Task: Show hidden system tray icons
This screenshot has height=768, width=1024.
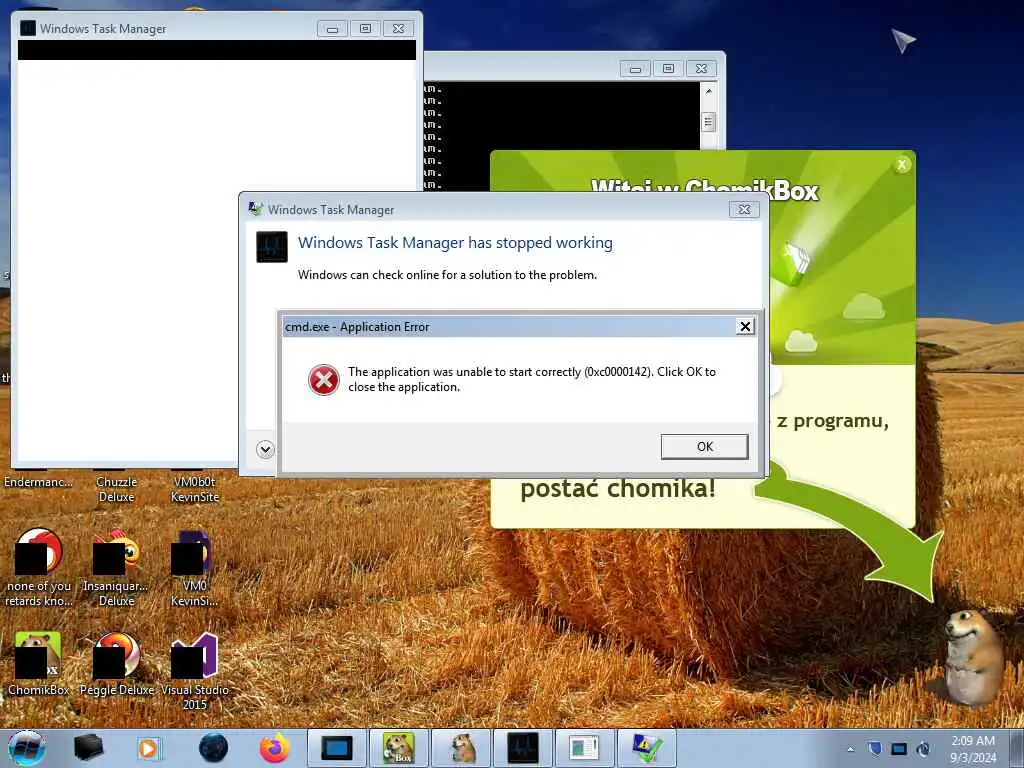Action: [x=850, y=750]
